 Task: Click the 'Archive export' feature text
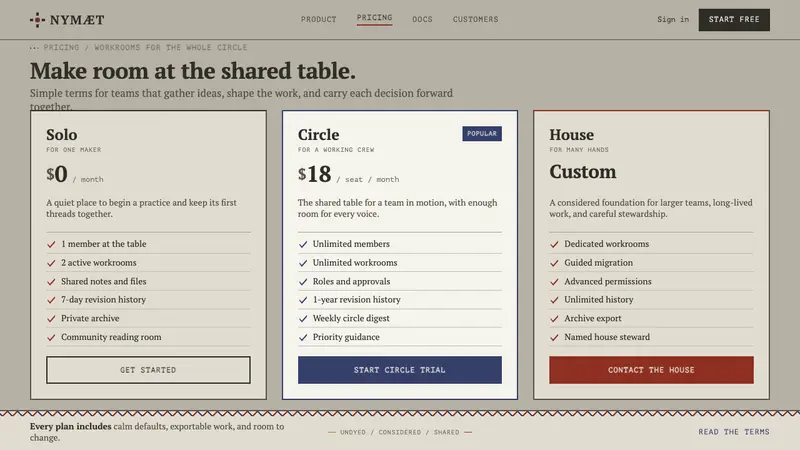click(x=593, y=318)
